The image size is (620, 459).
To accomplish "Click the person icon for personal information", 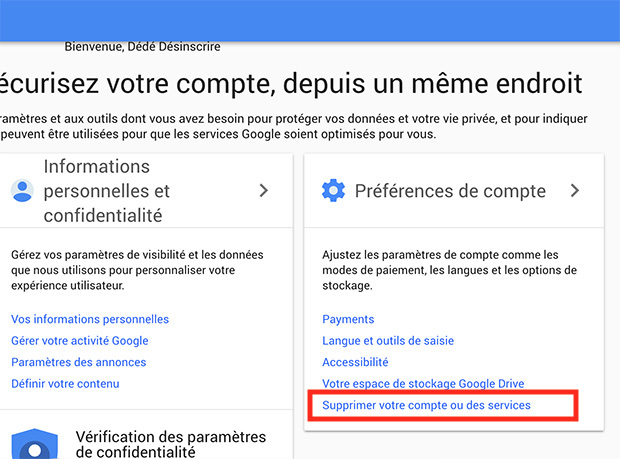I will (21, 190).
